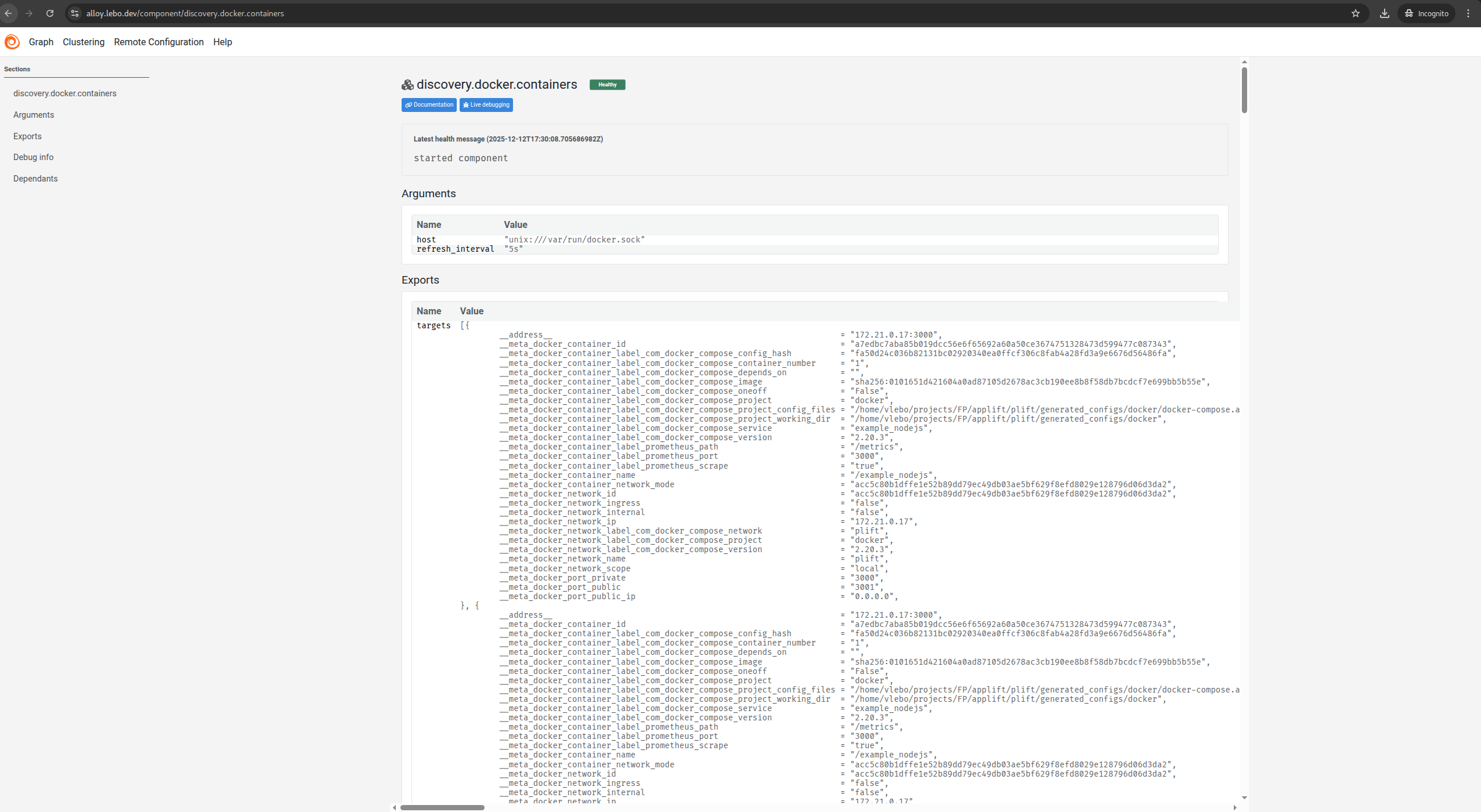Open the Help menu item
The image size is (1481, 812).
click(x=222, y=42)
